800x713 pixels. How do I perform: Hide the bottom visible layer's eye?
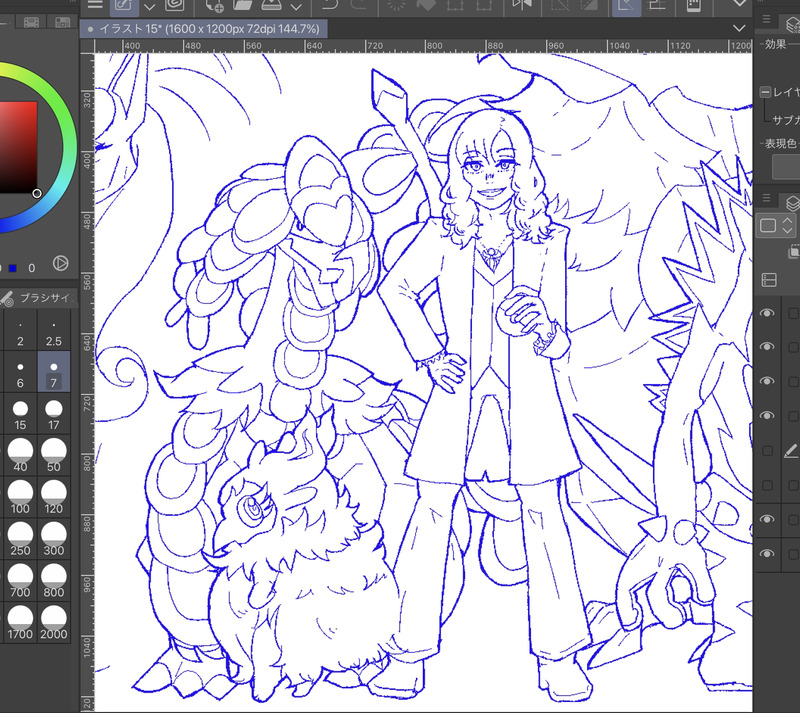(767, 554)
